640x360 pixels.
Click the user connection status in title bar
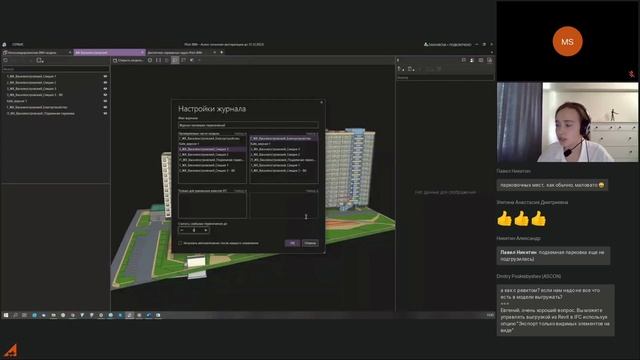tap(448, 44)
